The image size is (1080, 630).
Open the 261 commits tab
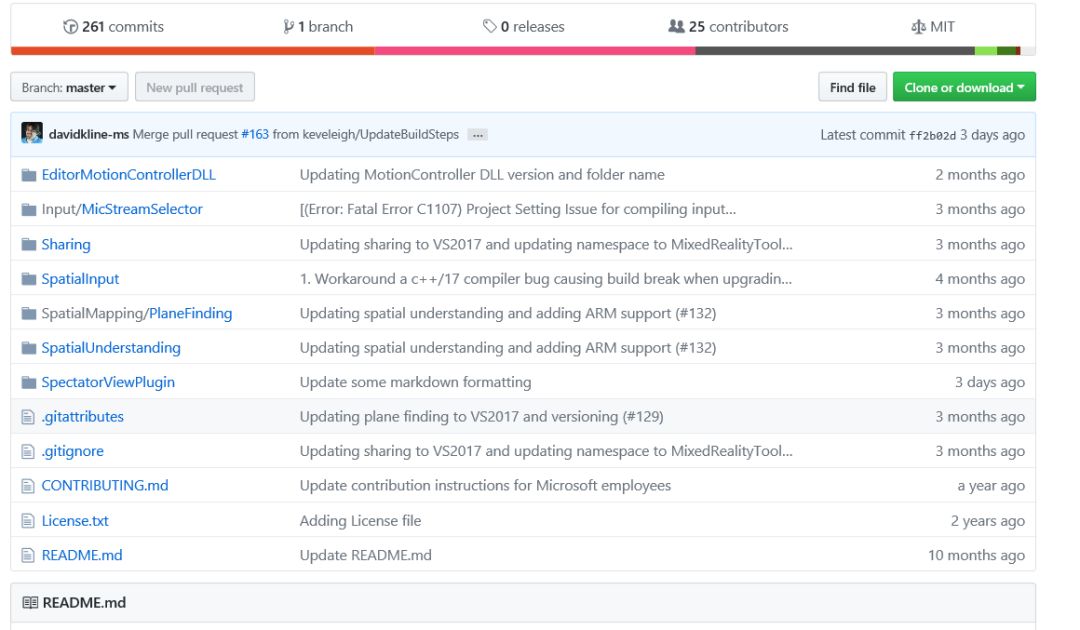point(122,27)
